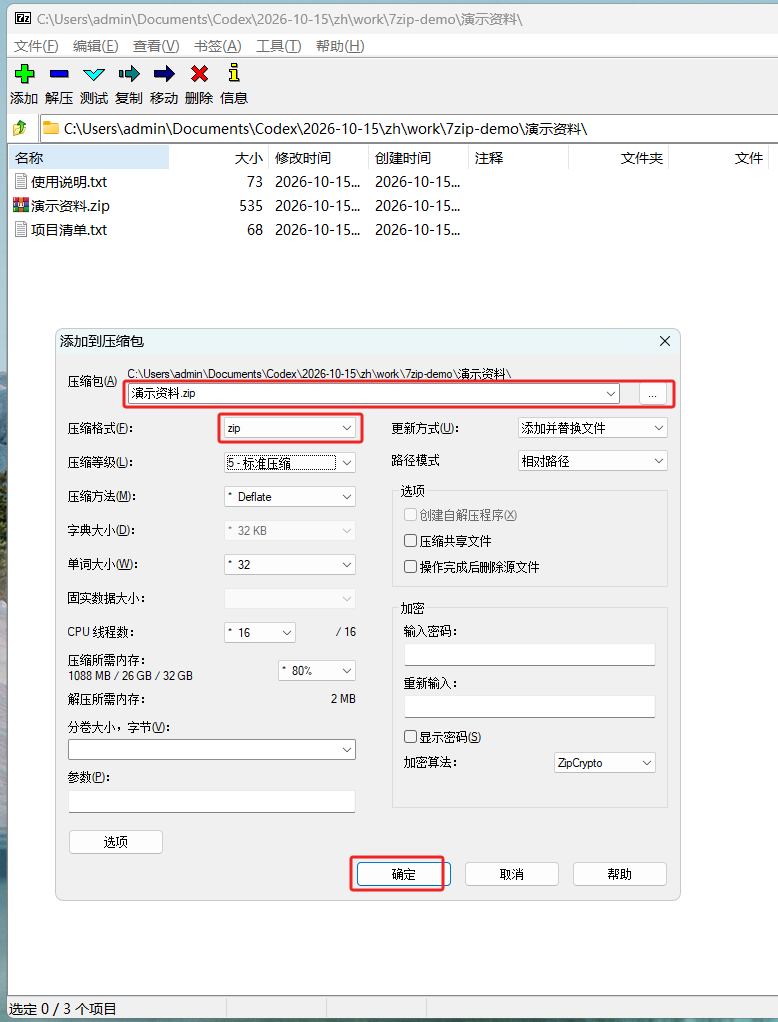Click the archive icon of 演示资料.zip
The width and height of the screenshot is (778, 1022).
[x=21, y=205]
